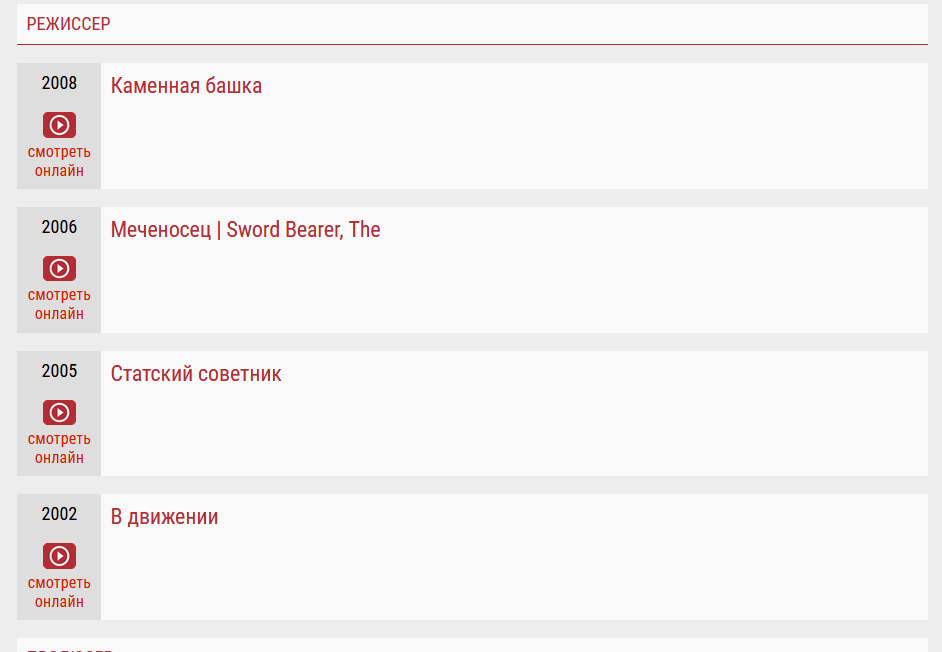Select the РЕЖИССЕР section heading
Viewport: 942px width, 652px height.
coord(68,24)
